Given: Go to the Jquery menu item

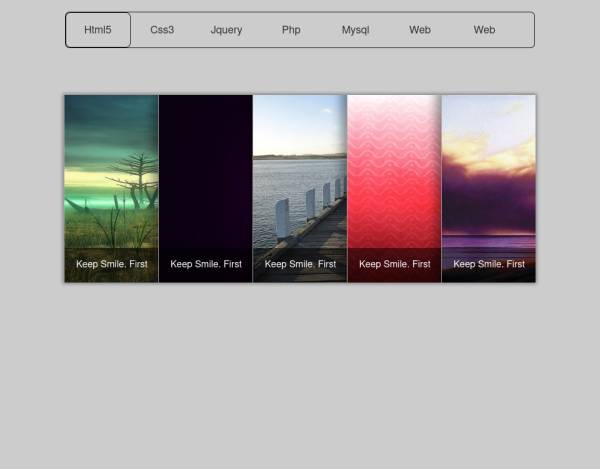Looking at the screenshot, I should click(226, 30).
